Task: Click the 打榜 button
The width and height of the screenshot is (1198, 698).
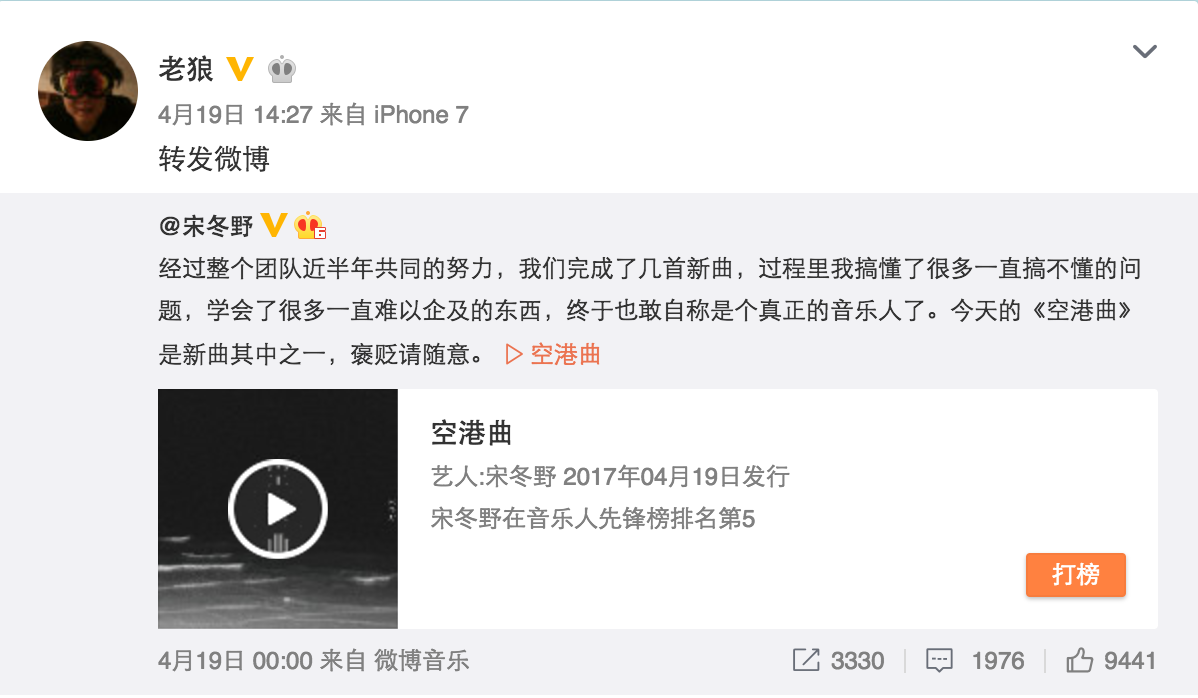Action: [1076, 574]
